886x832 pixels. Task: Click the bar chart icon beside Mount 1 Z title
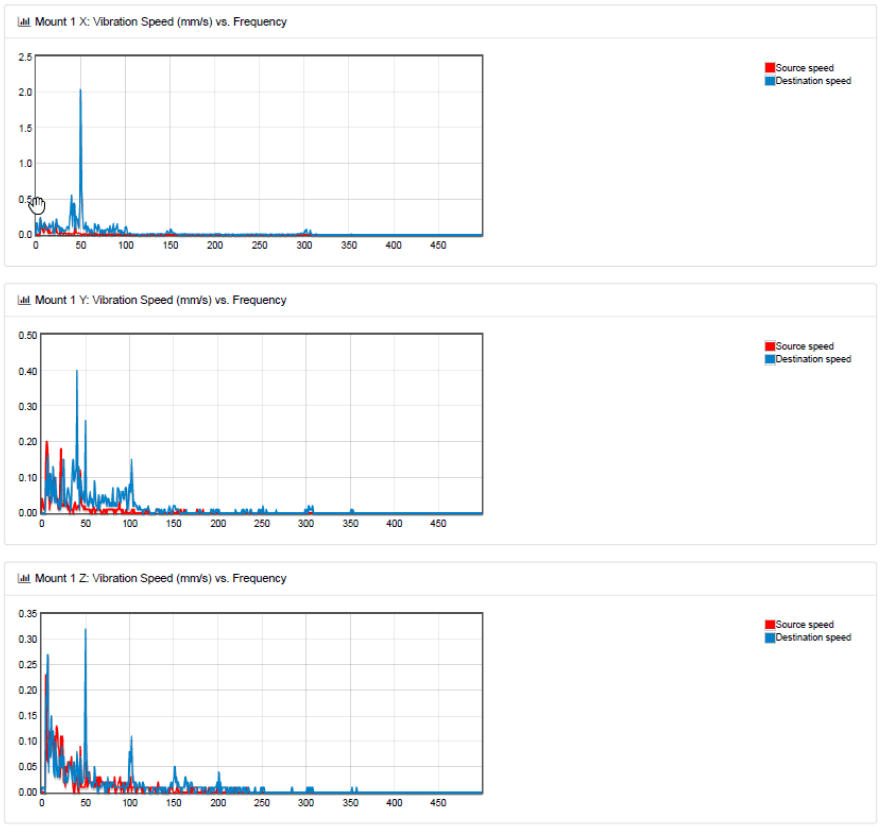point(24,578)
